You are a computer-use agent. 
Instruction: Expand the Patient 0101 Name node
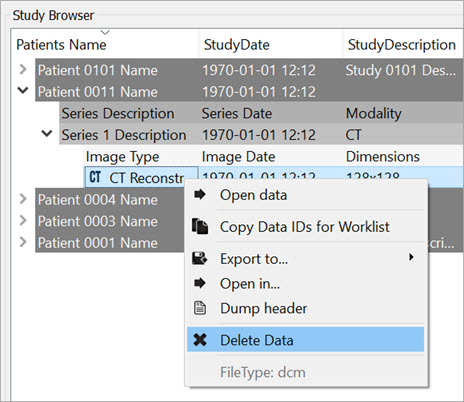click(23, 69)
